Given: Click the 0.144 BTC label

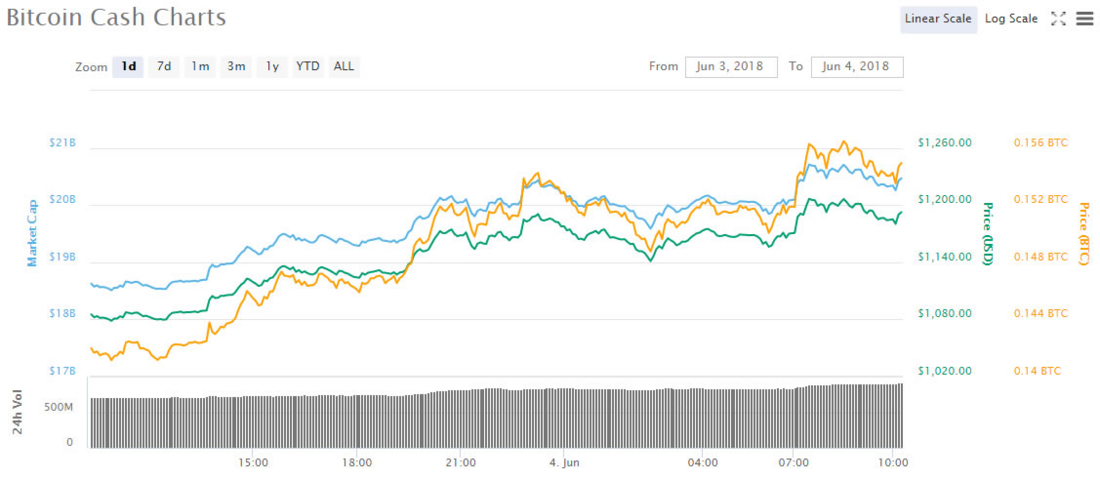Looking at the screenshot, I should pyautogui.click(x=1040, y=314).
